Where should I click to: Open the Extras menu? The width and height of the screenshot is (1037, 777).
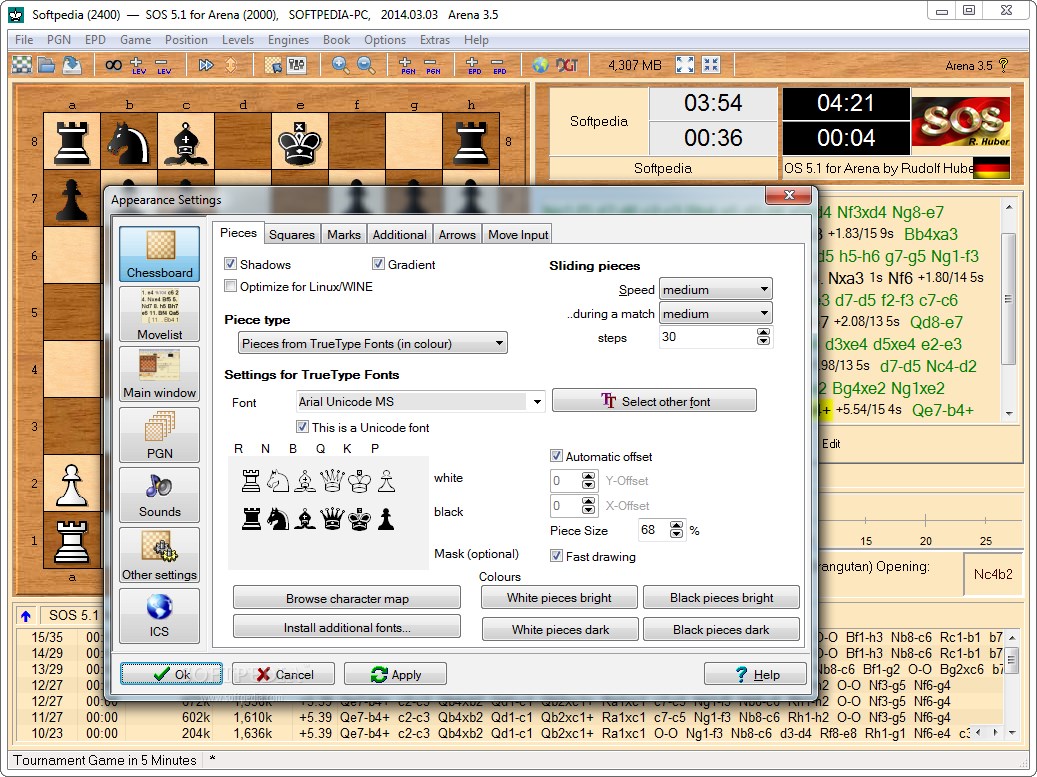435,40
